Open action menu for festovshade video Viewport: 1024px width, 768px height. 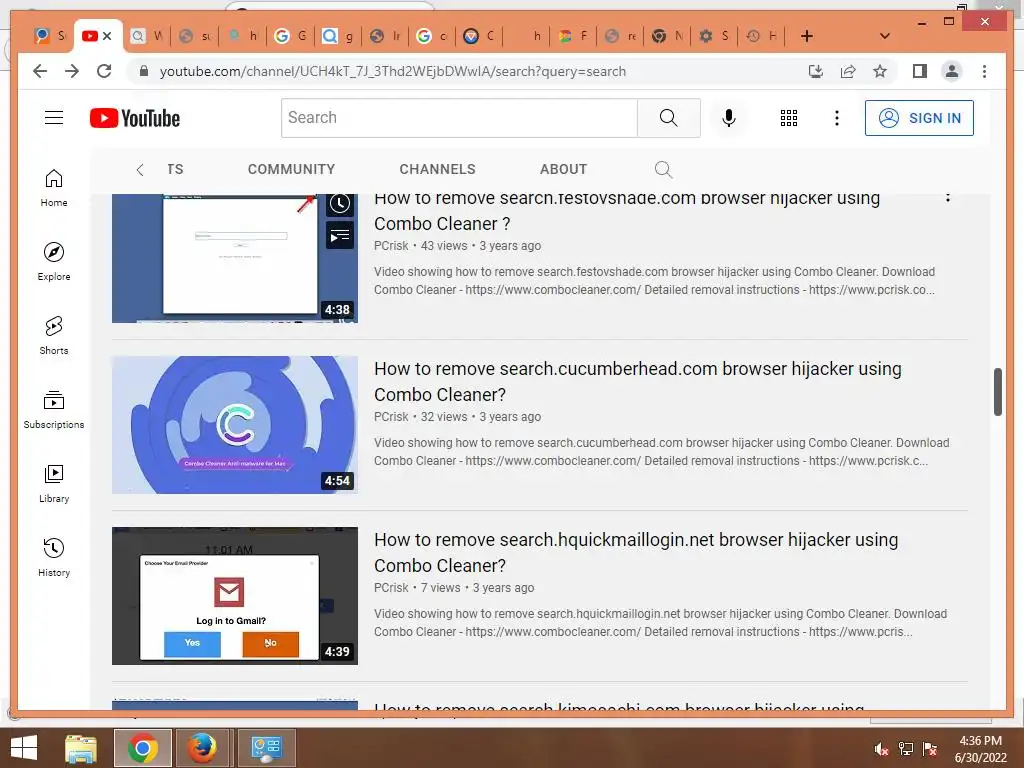pyautogui.click(x=948, y=197)
